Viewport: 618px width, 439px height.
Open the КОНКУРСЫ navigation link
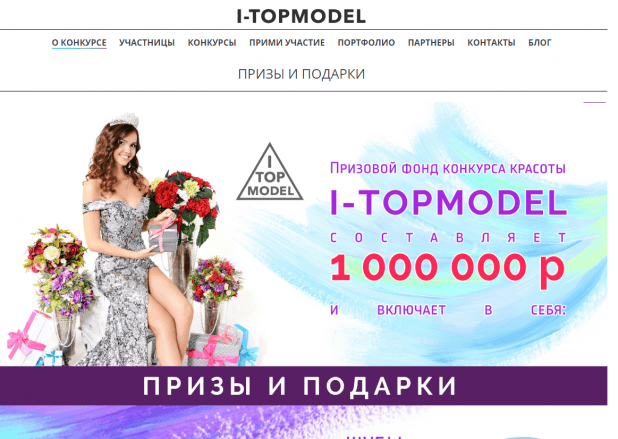pyautogui.click(x=212, y=43)
